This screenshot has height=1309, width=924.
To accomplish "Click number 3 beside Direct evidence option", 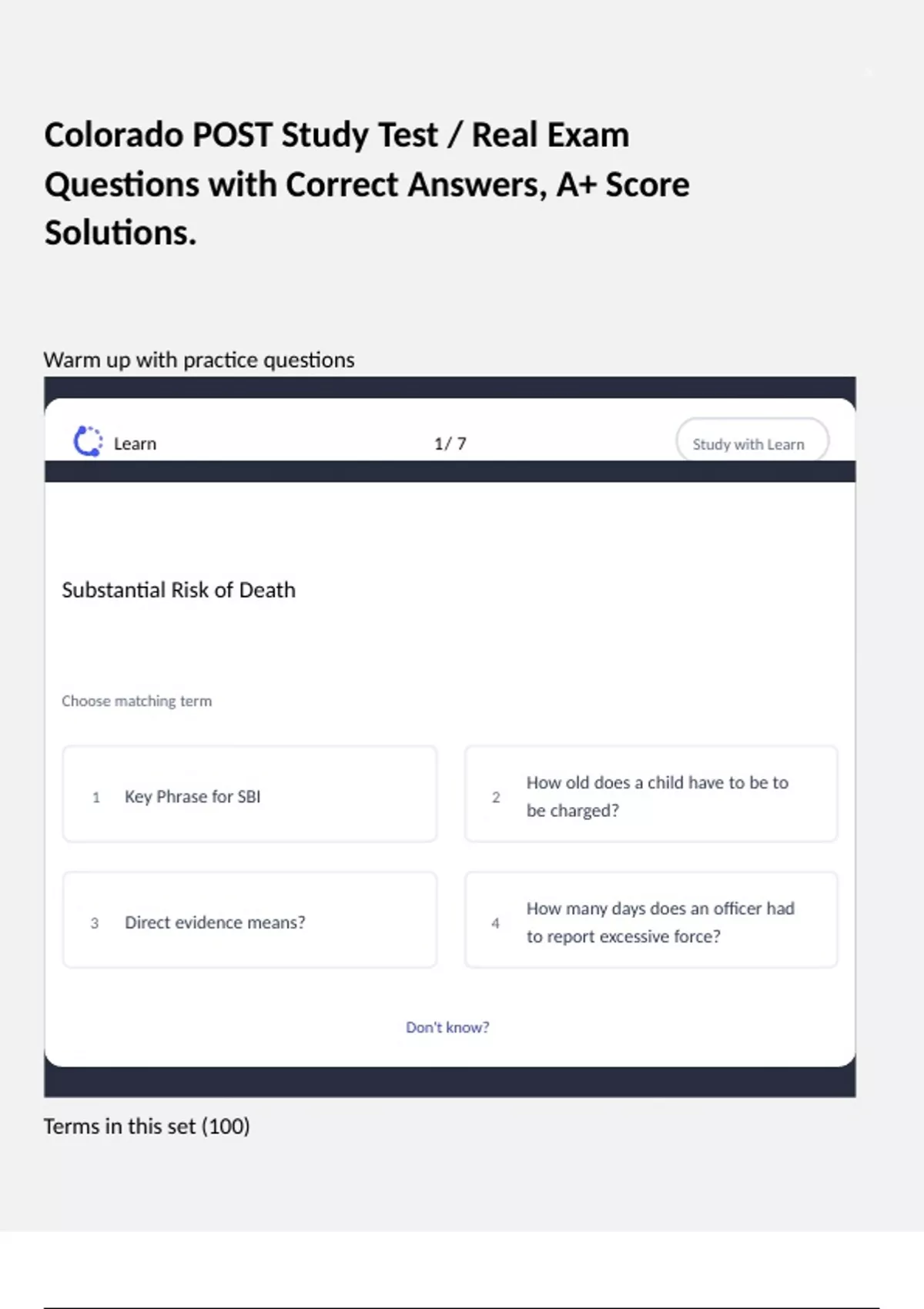I will pos(95,922).
